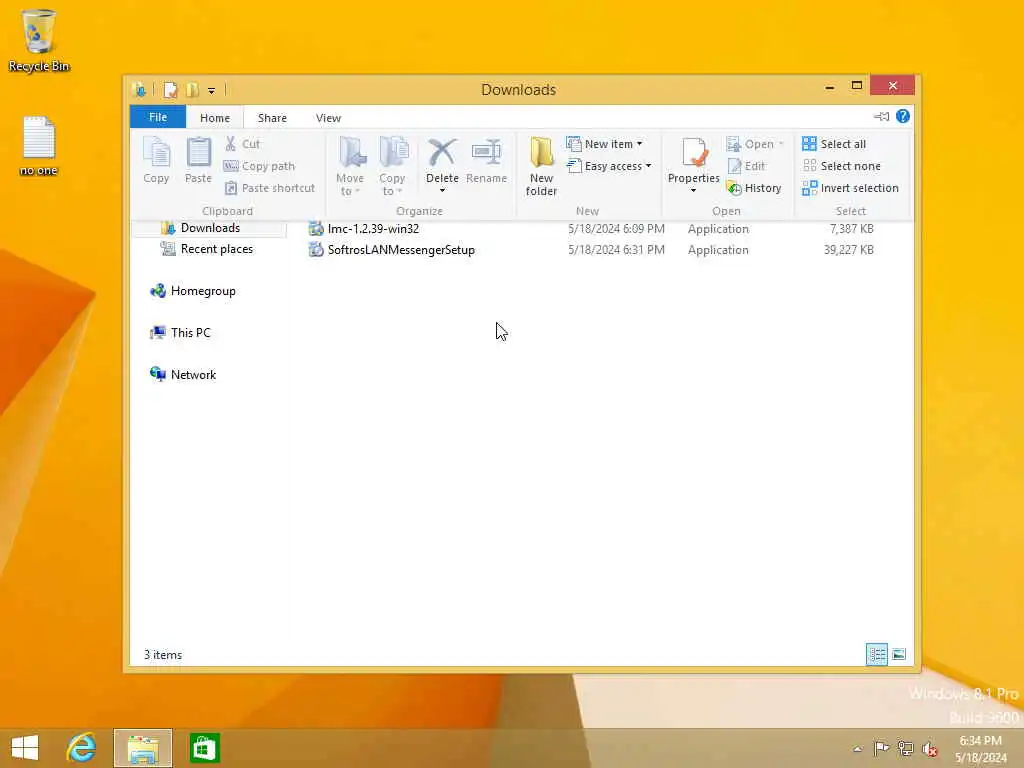Open the Copy to dropdown
This screenshot has width=1024, height=768.
[x=392, y=167]
